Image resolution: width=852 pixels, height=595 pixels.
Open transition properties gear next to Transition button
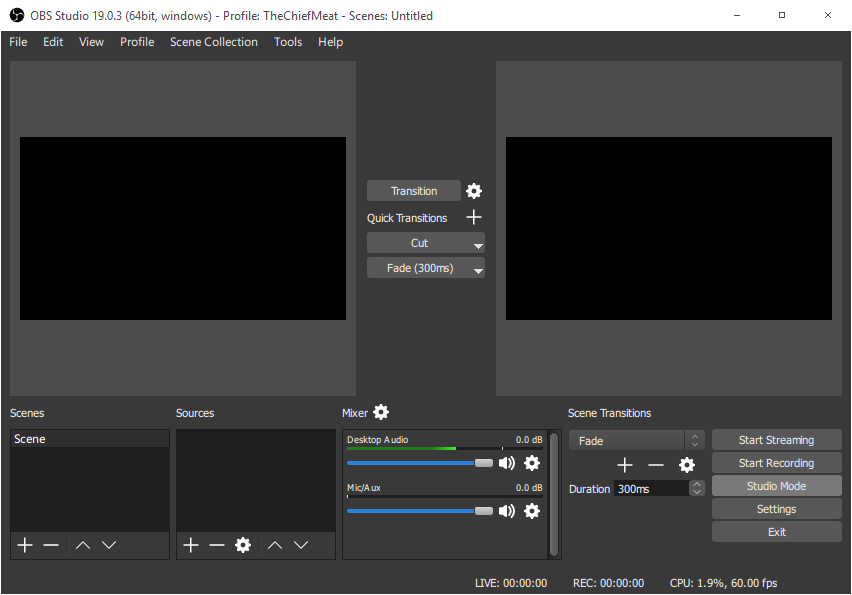(x=474, y=191)
